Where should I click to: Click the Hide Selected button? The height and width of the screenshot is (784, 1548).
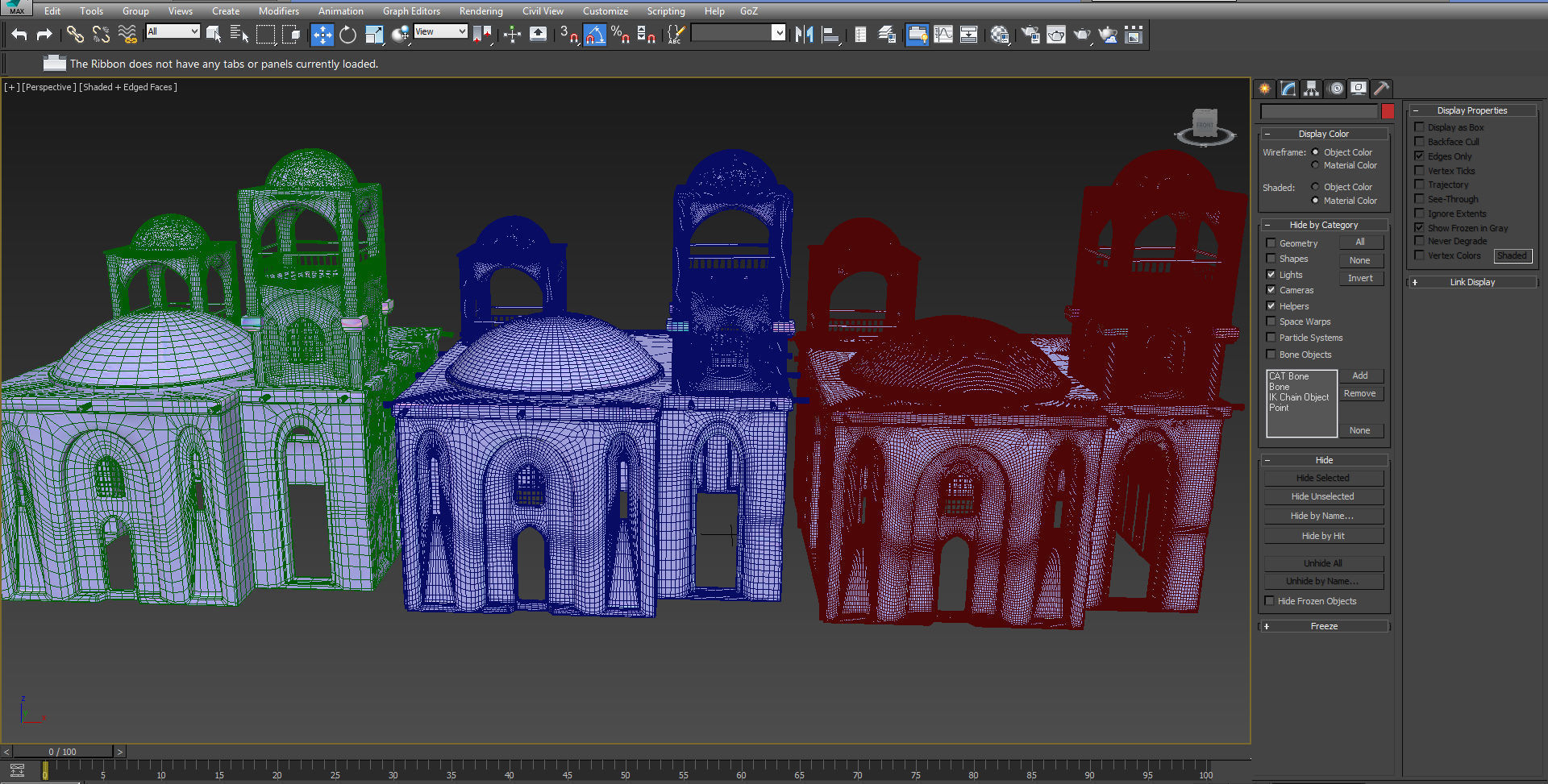click(x=1324, y=478)
